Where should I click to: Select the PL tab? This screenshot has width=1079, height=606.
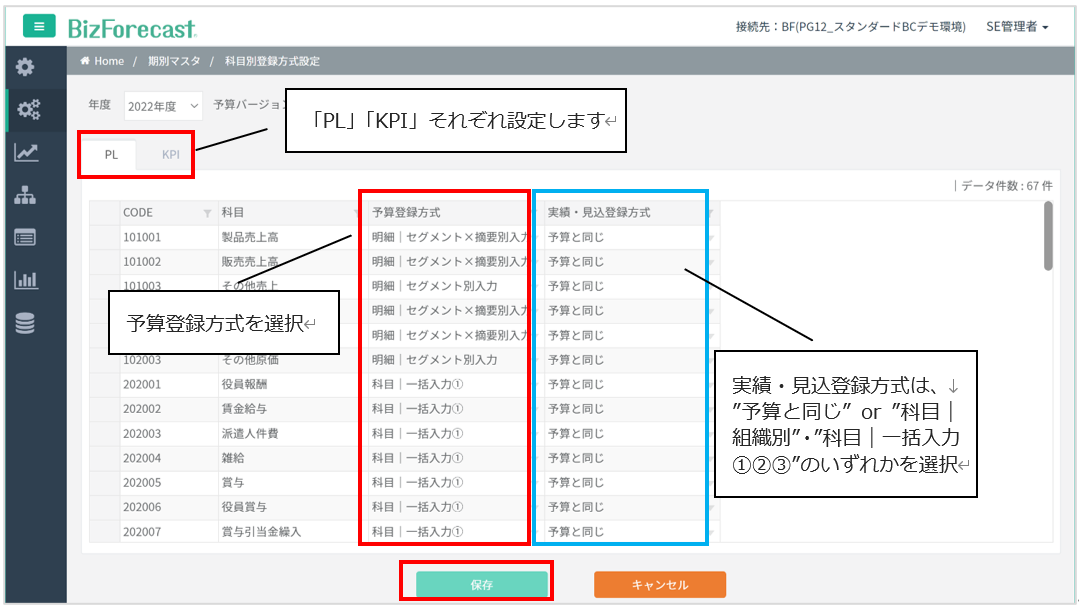pos(111,155)
